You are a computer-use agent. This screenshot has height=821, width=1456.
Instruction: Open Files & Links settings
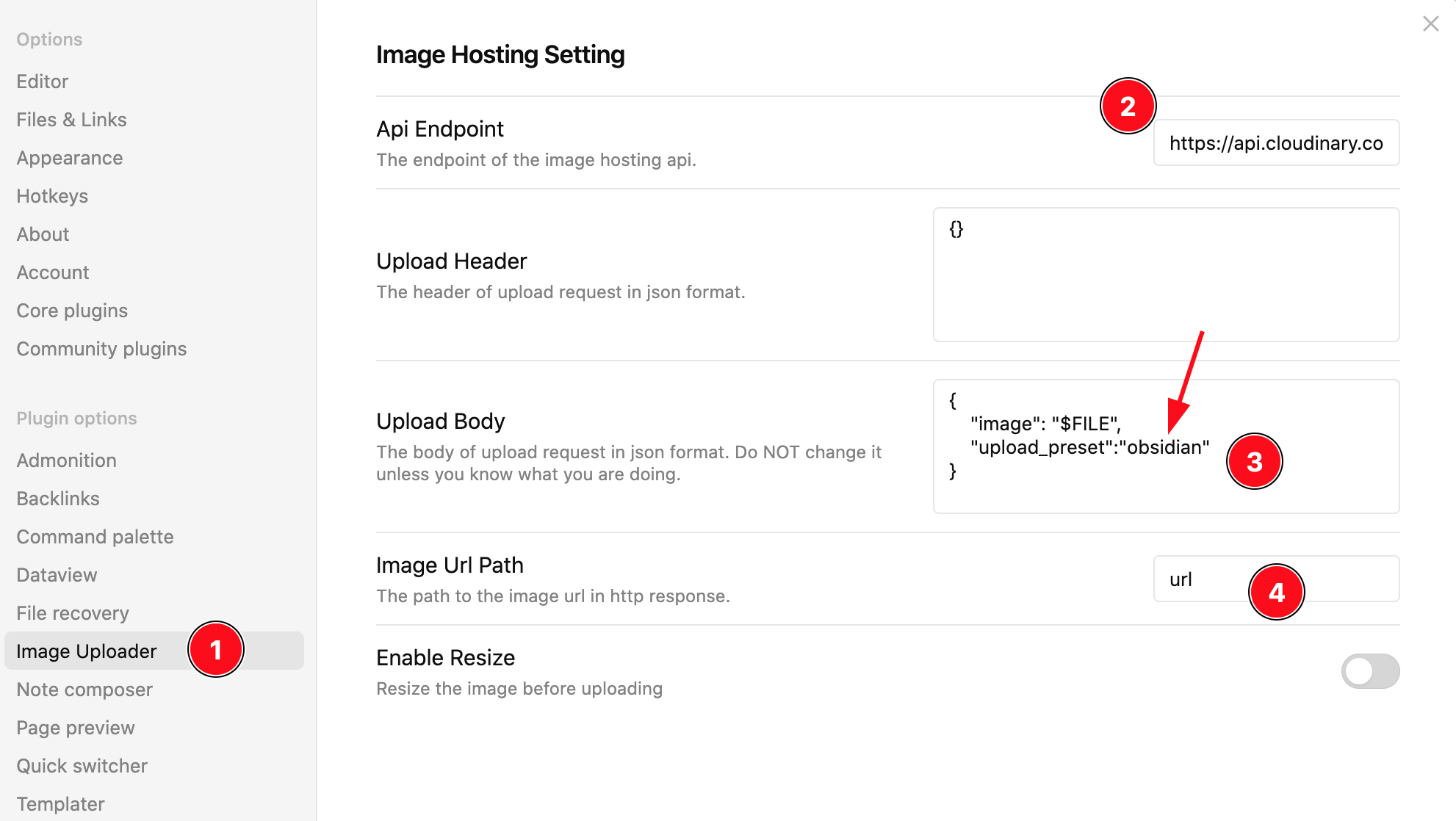[x=71, y=120]
